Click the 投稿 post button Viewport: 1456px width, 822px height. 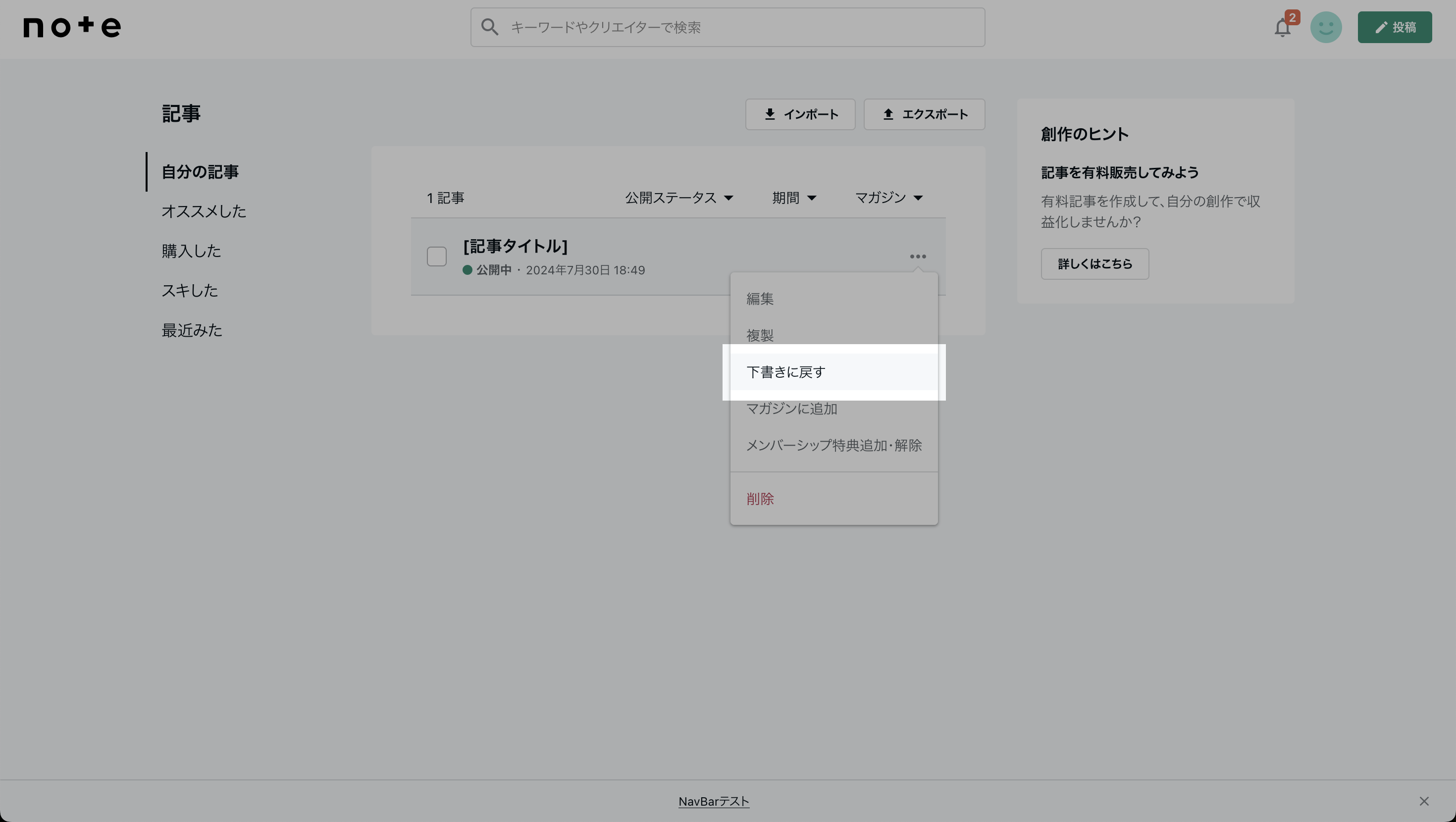[x=1395, y=27]
